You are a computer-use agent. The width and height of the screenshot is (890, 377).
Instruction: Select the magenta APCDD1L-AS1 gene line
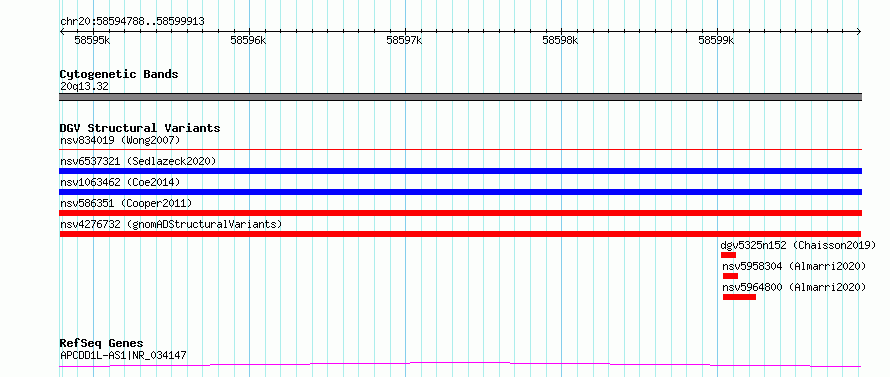[460, 364]
